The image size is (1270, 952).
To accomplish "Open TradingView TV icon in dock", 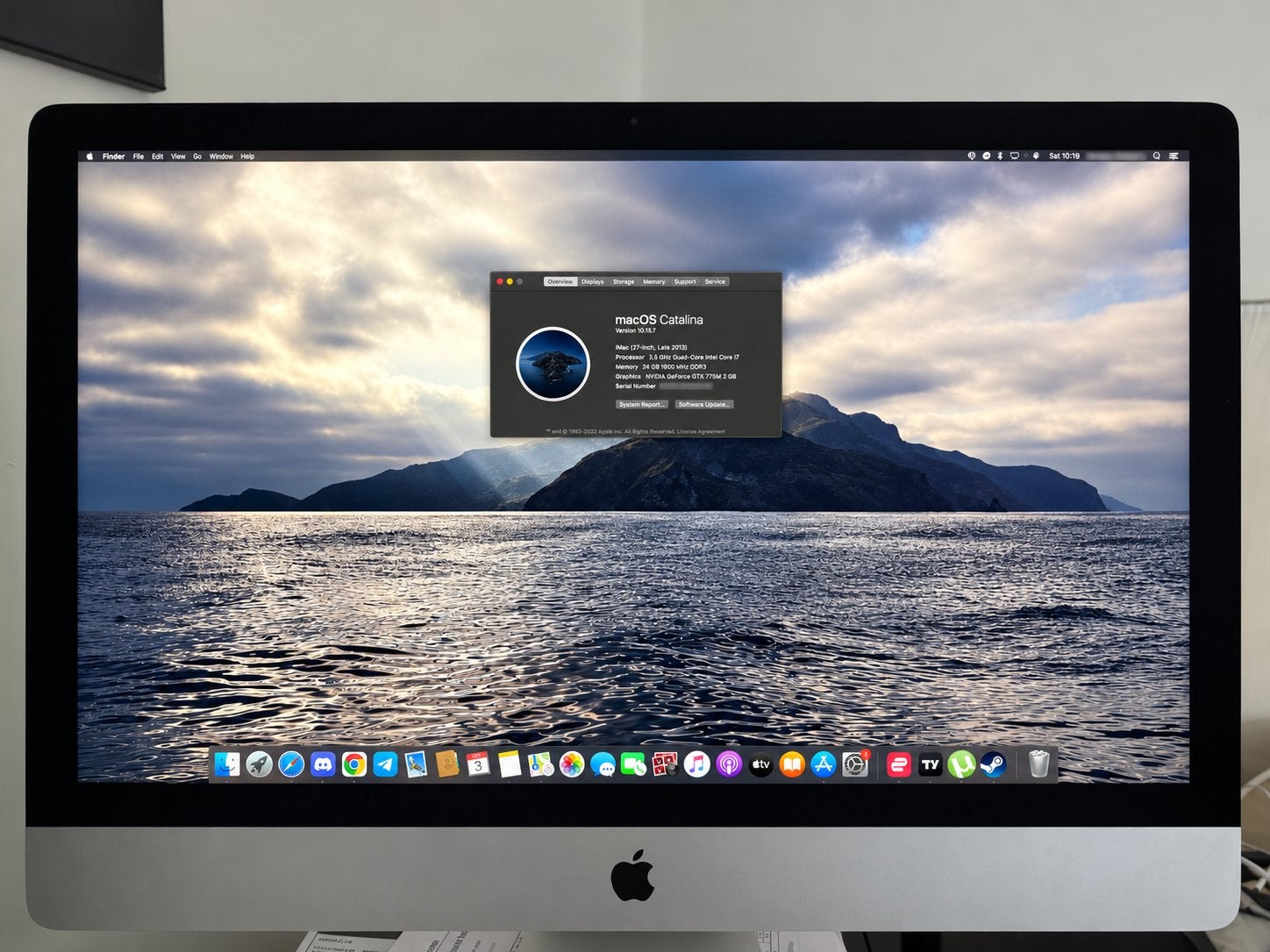I will point(931,764).
